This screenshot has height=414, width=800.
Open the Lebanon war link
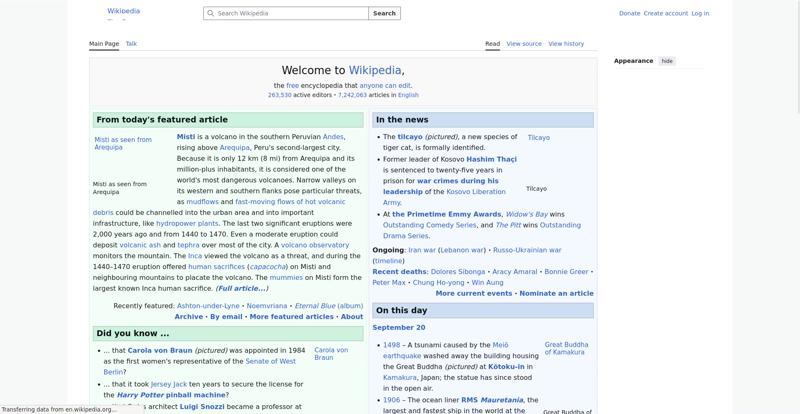[462, 250]
